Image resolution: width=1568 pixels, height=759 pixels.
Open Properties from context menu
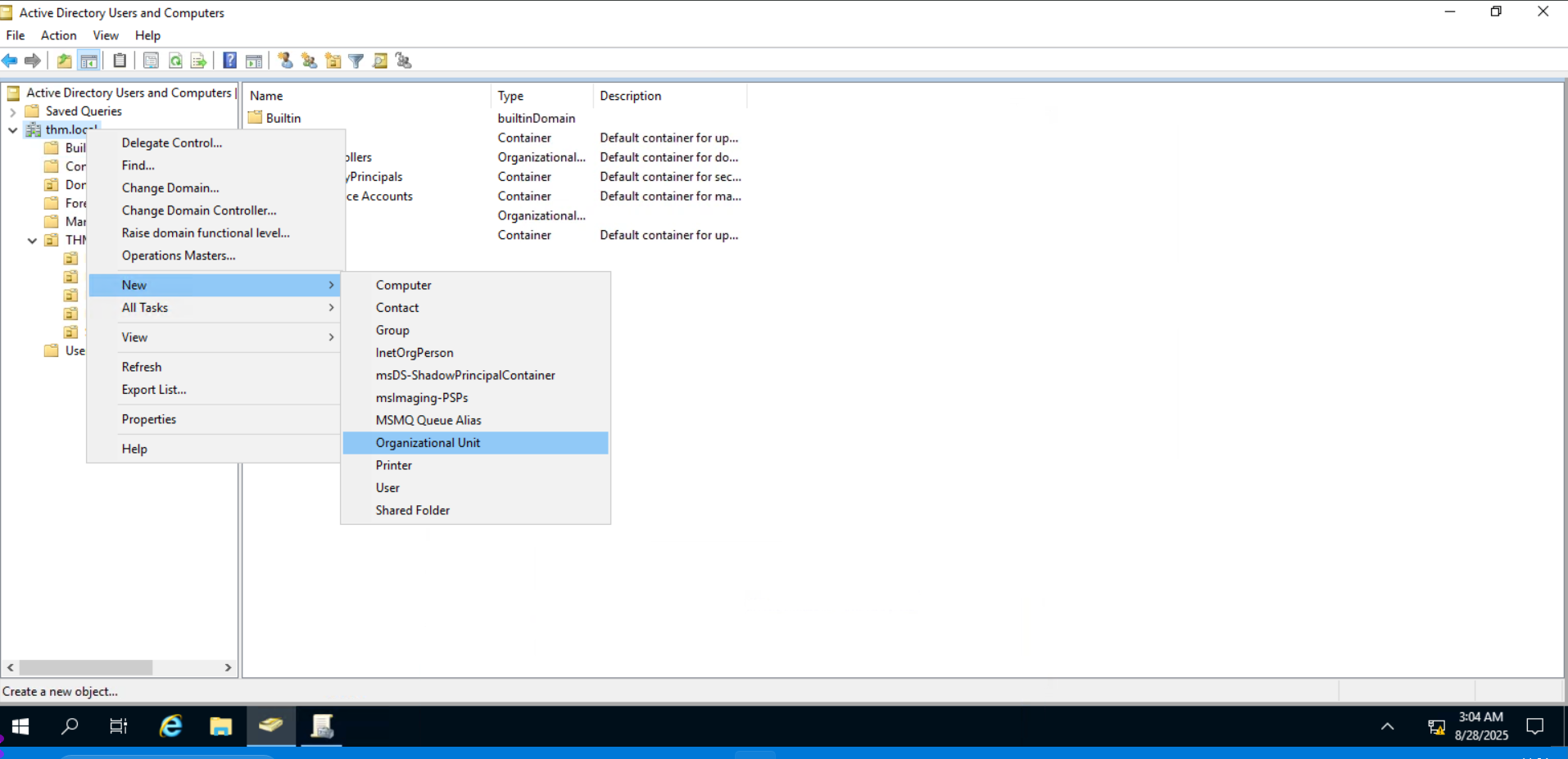(214, 419)
